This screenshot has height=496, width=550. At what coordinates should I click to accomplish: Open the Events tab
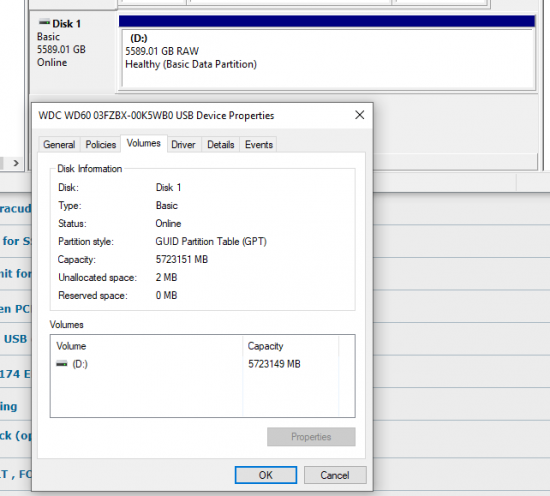259,145
